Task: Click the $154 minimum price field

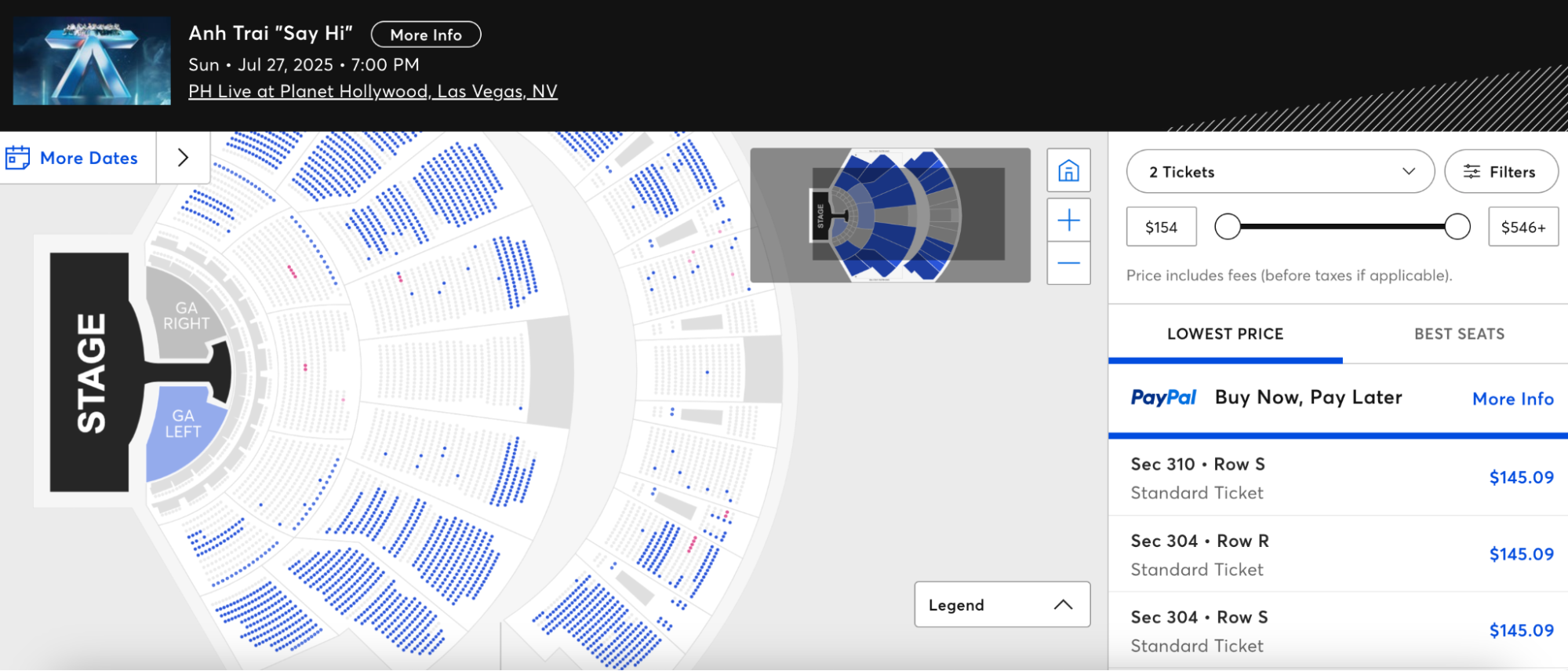Action: [1161, 228]
